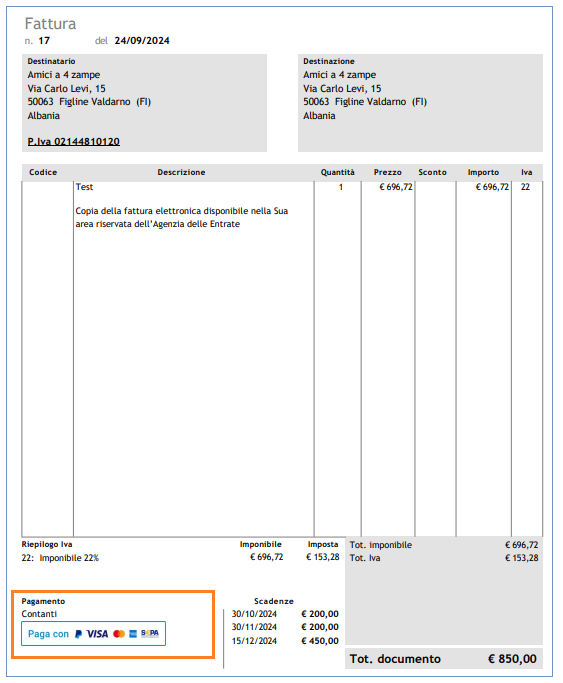Screen dimensions: 563x683
Task: Click the PayPal logo in Paga con button
Action: [78, 634]
